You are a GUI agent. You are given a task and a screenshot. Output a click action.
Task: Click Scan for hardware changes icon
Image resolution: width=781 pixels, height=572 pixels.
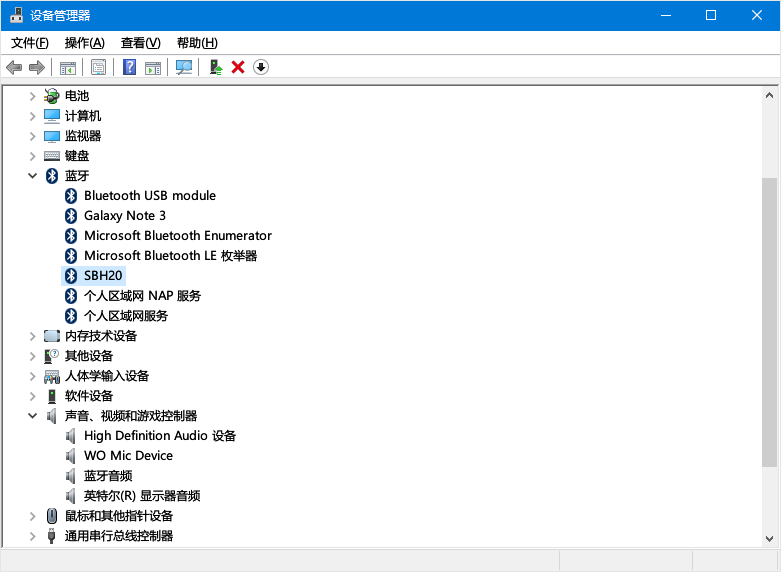tap(184, 67)
